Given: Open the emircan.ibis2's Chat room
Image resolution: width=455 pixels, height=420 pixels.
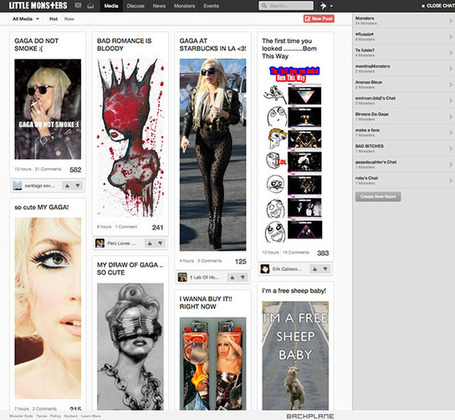Looking at the screenshot, I should (x=404, y=101).
